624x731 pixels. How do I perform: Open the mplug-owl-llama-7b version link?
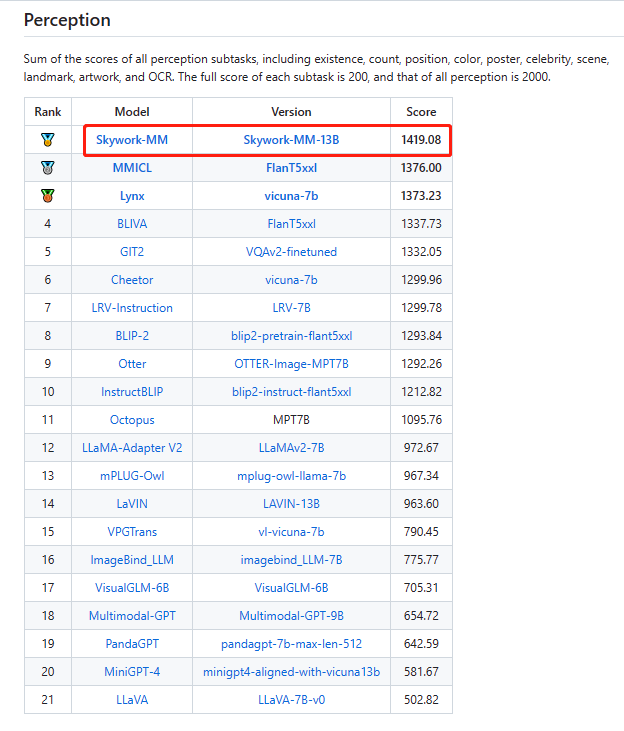[291, 476]
